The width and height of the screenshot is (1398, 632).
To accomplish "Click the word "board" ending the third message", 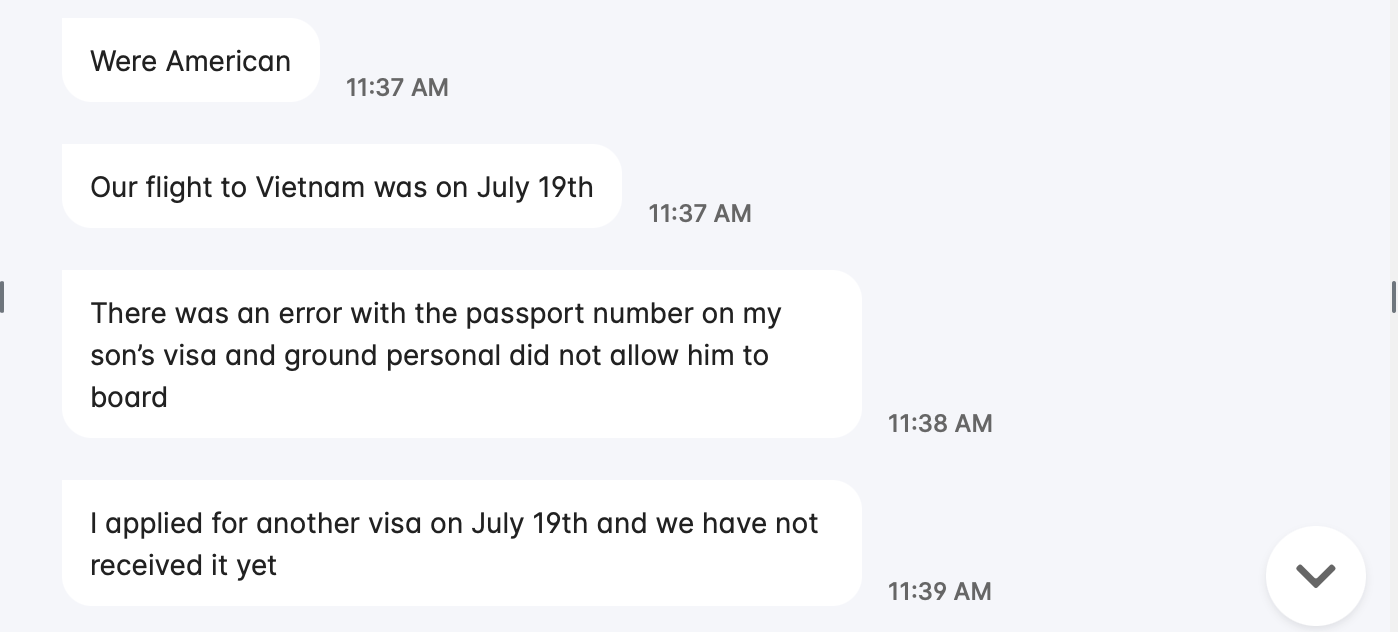I will (x=129, y=397).
